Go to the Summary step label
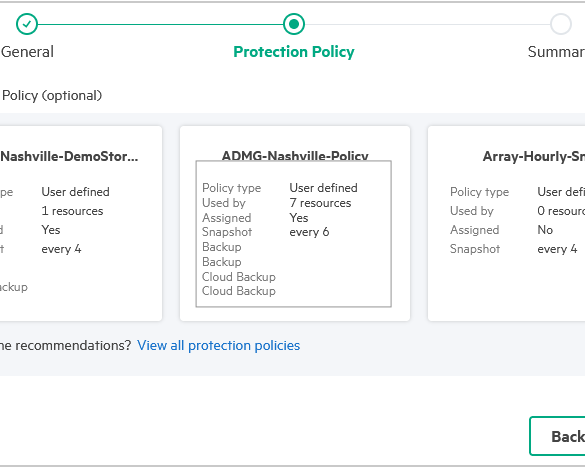The width and height of the screenshot is (585, 469). [x=556, y=51]
